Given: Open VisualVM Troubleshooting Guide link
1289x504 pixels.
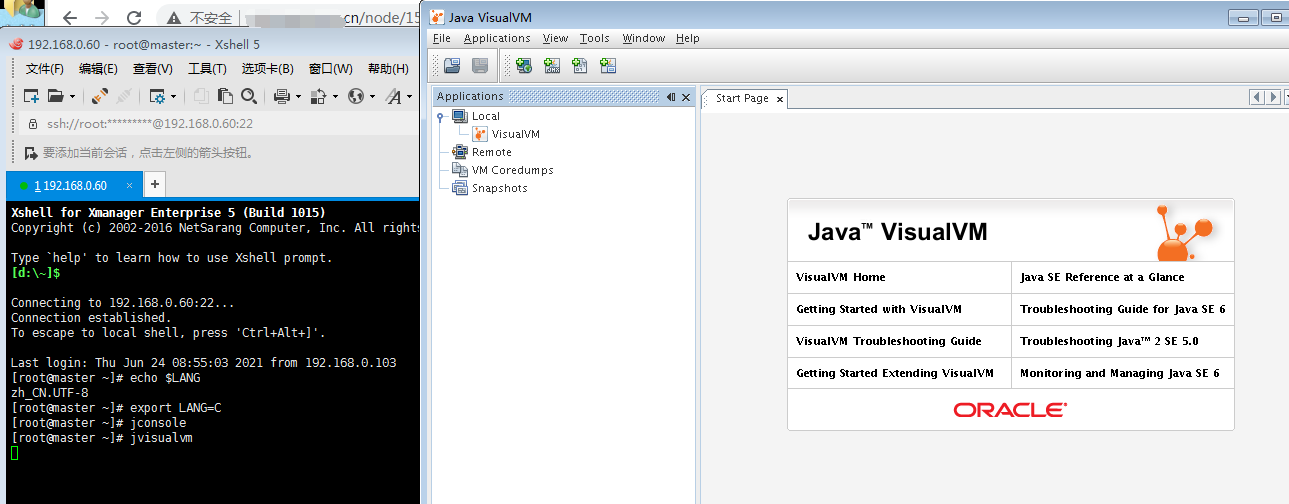Looking at the screenshot, I should click(888, 341).
